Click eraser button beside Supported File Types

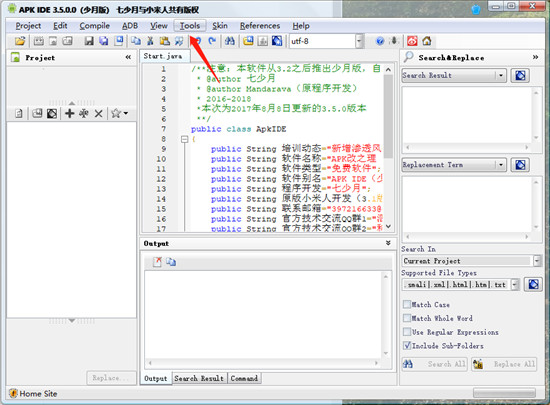tap(533, 284)
